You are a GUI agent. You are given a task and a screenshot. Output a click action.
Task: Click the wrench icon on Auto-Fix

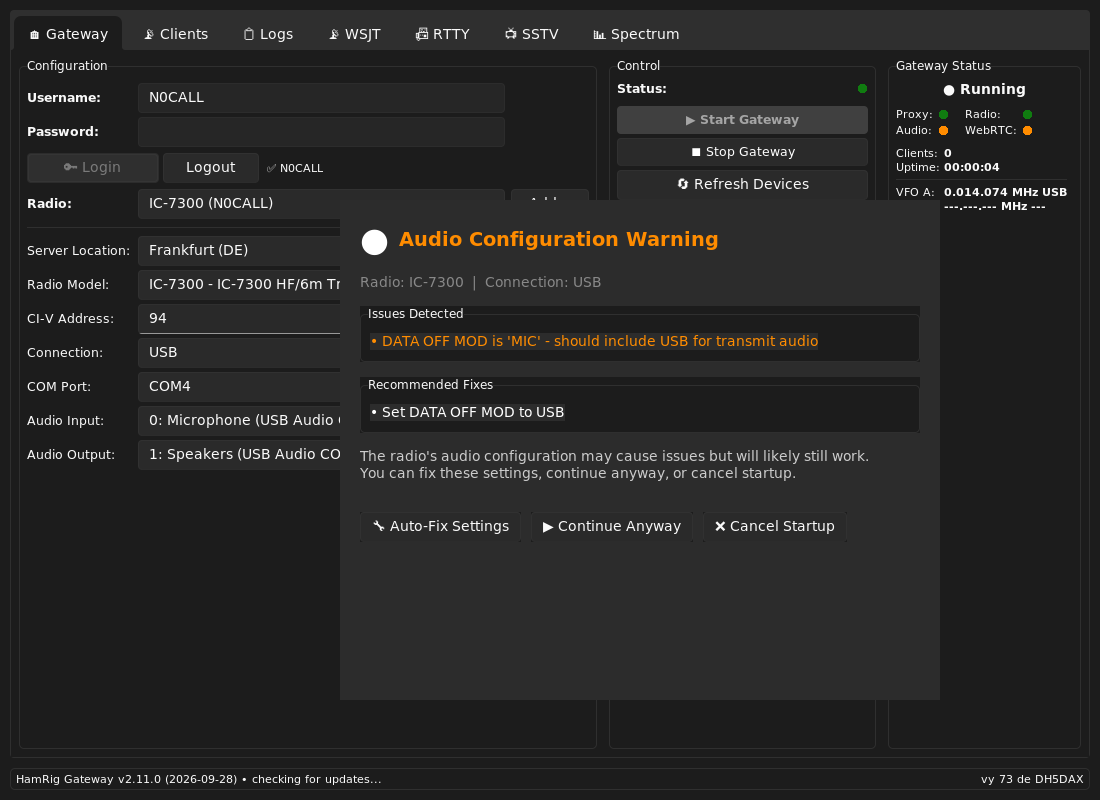click(x=379, y=526)
